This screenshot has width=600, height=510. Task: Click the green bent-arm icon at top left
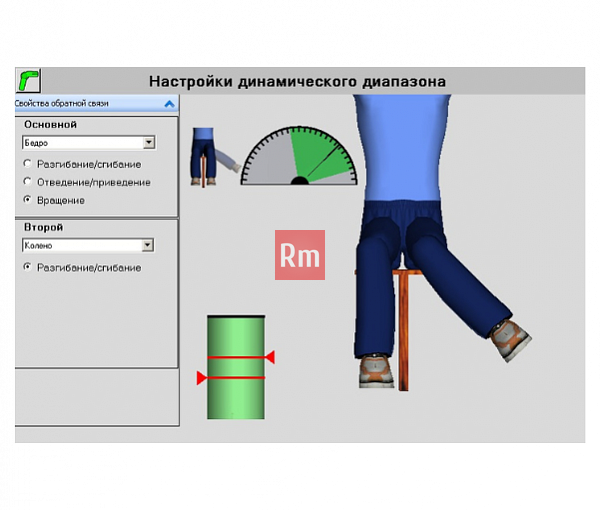point(28,80)
